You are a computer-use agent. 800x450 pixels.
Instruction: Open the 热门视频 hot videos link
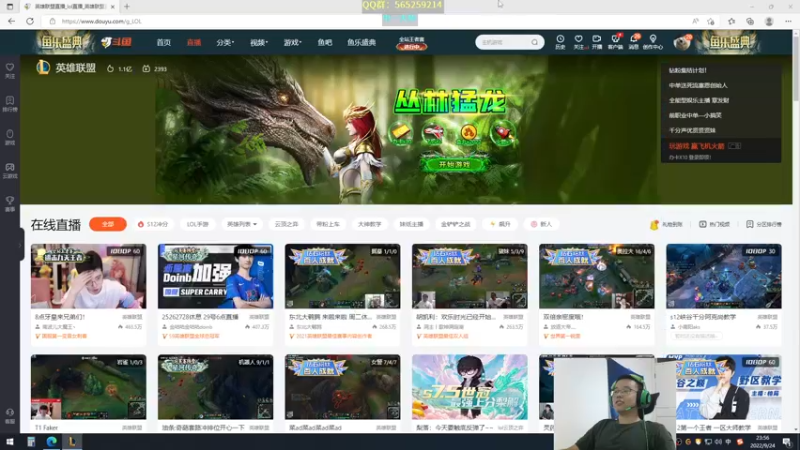(714, 224)
